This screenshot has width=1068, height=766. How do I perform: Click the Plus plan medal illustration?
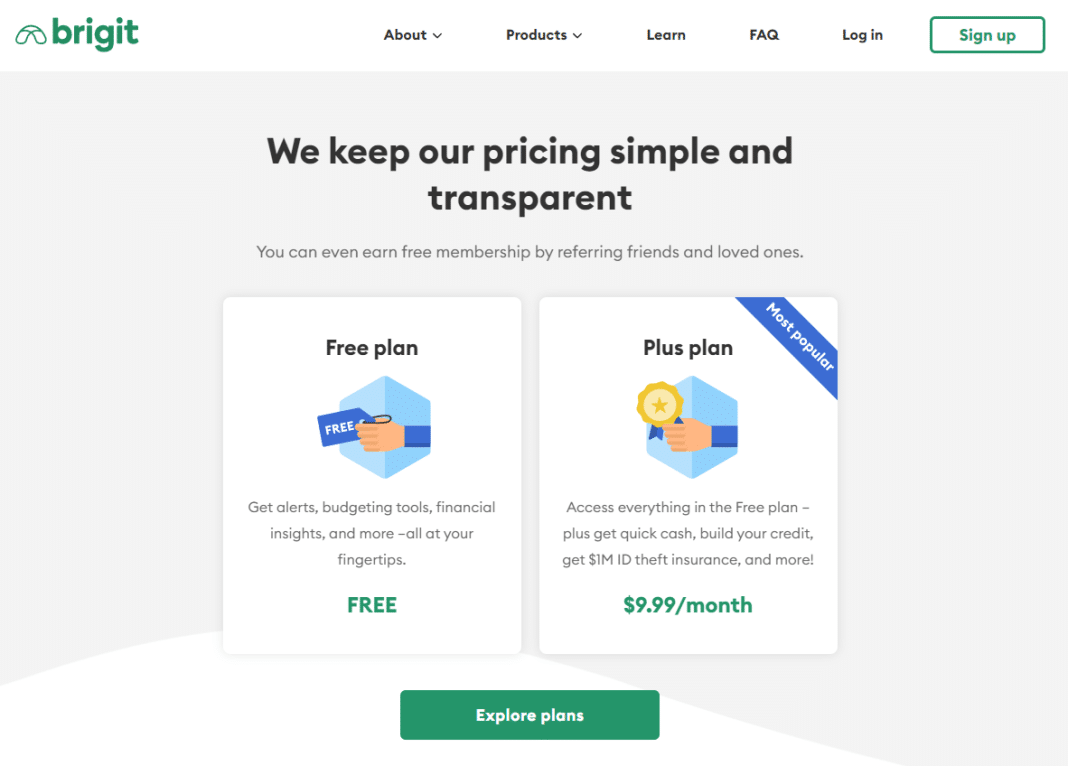pyautogui.click(x=687, y=427)
